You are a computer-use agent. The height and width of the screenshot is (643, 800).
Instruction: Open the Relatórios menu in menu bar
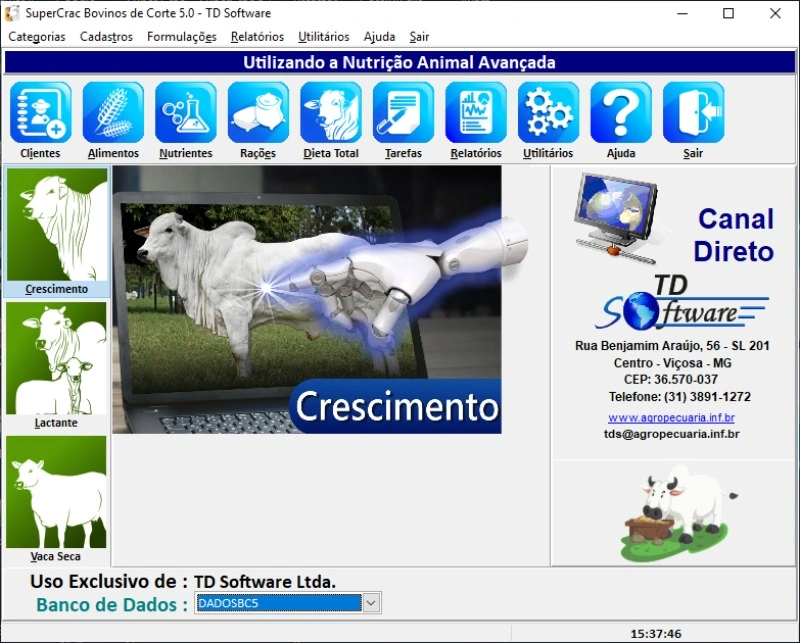click(257, 37)
